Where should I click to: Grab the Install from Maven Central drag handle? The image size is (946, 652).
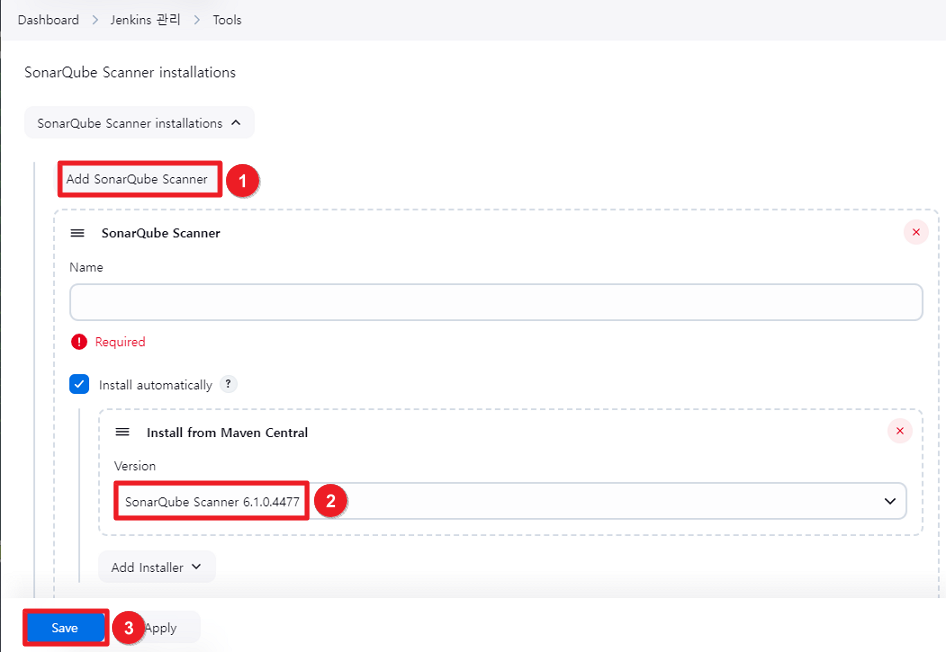point(122,432)
